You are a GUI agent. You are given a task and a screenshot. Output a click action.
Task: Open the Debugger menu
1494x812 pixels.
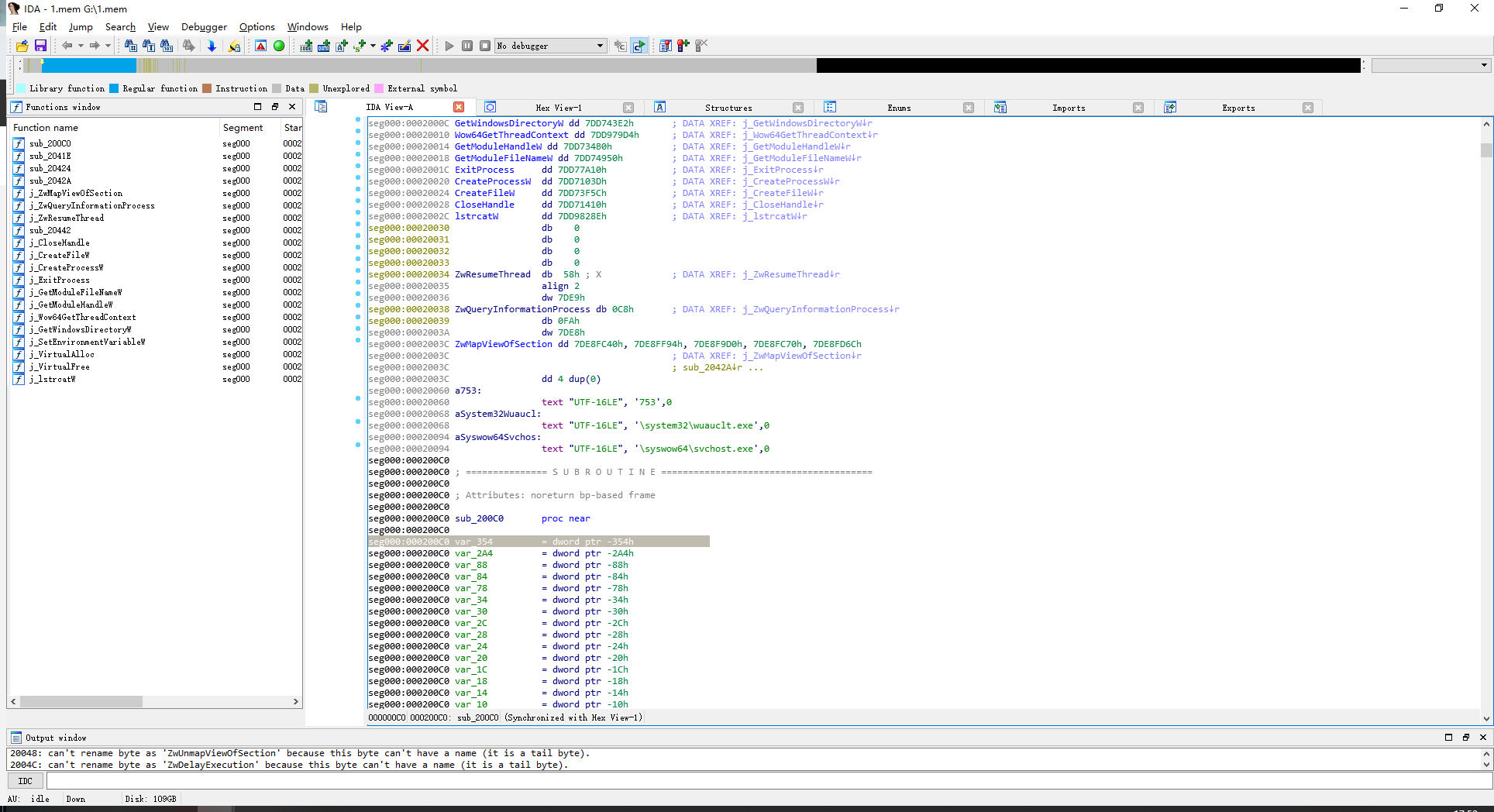(204, 26)
